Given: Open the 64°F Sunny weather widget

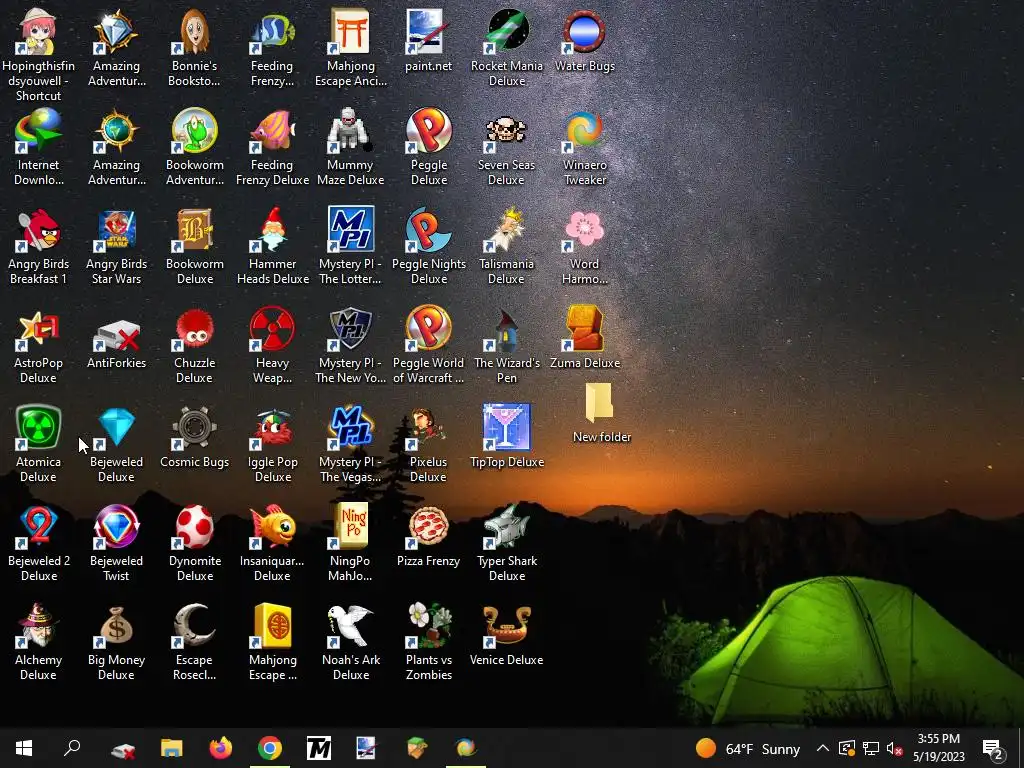Looking at the screenshot, I should (748, 748).
